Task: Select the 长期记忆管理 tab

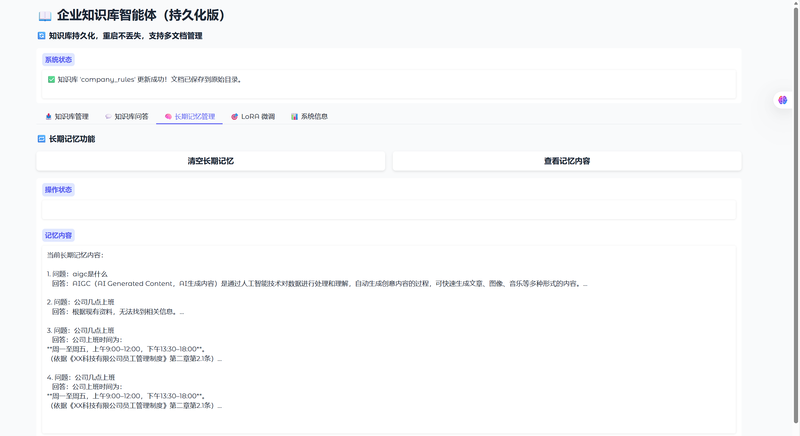Action: 189,116
